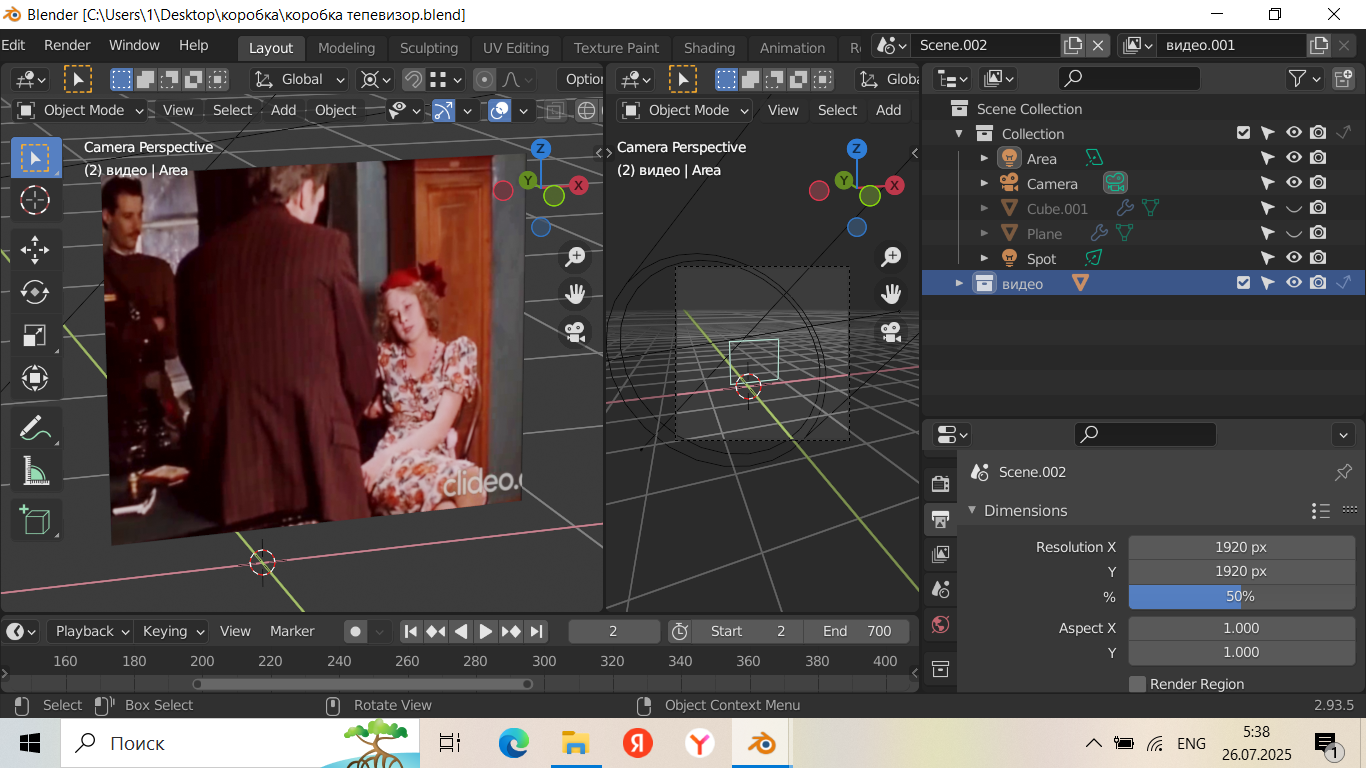Uncheck the Collection exclude checkbox

pyautogui.click(x=1243, y=134)
